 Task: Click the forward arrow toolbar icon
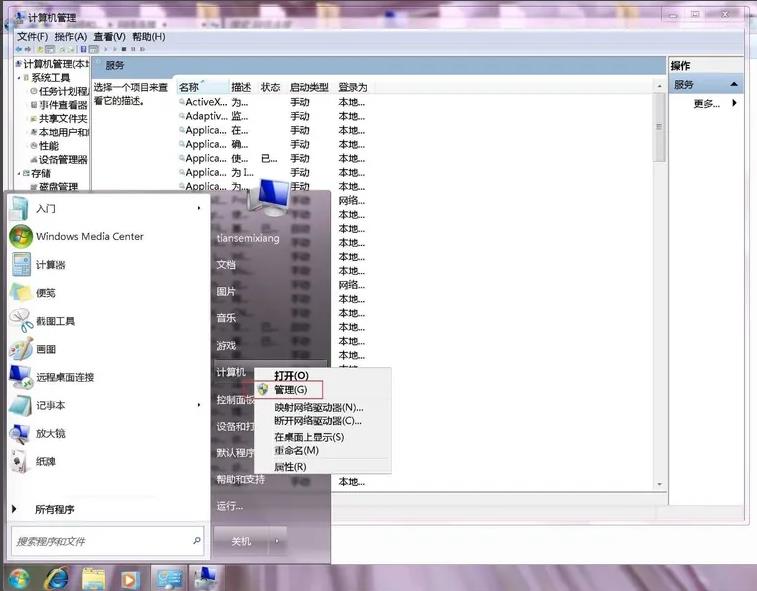click(28, 49)
